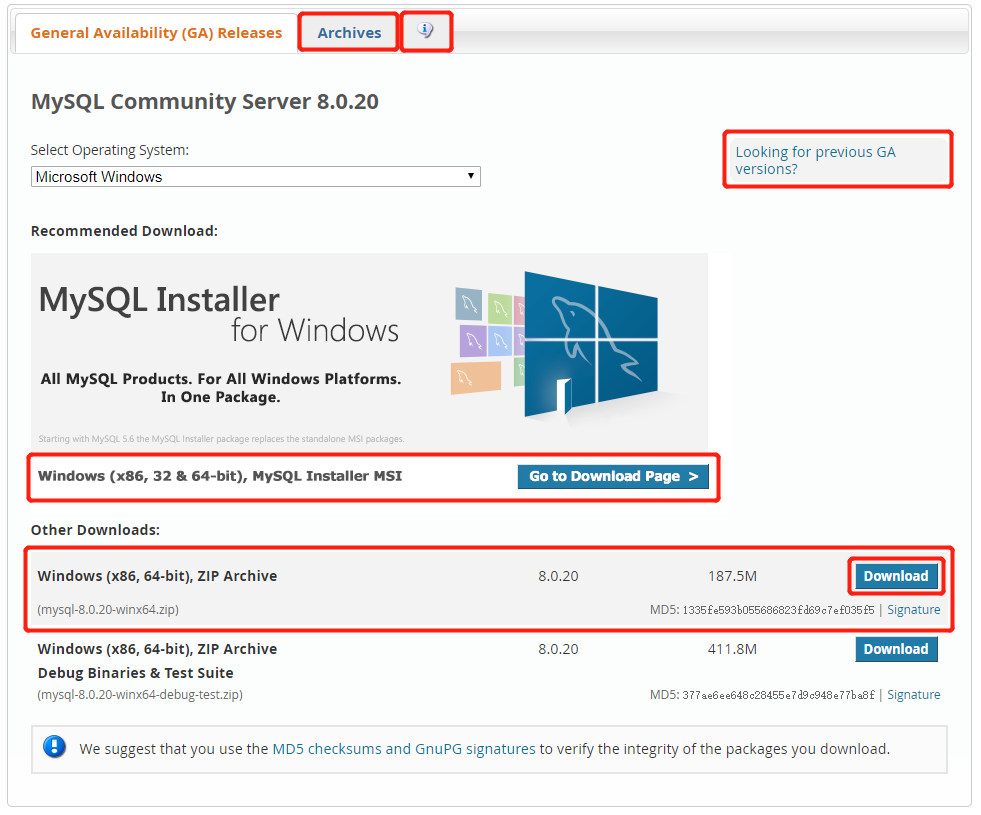Viewport: 981px width, 815px height.
Task: Click the 411.8M file size value
Action: [732, 649]
